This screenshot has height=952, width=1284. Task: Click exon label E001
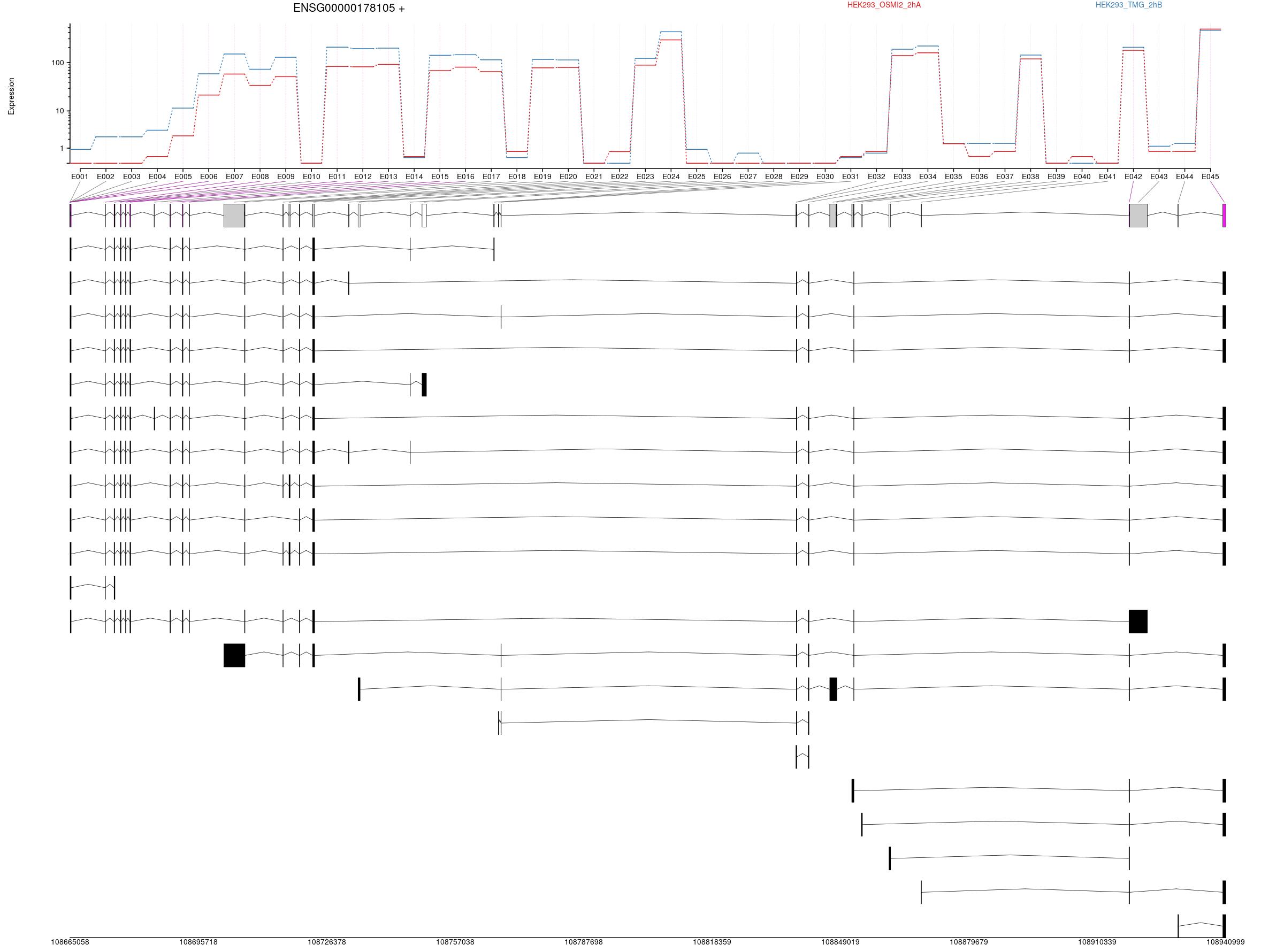pyautogui.click(x=80, y=177)
